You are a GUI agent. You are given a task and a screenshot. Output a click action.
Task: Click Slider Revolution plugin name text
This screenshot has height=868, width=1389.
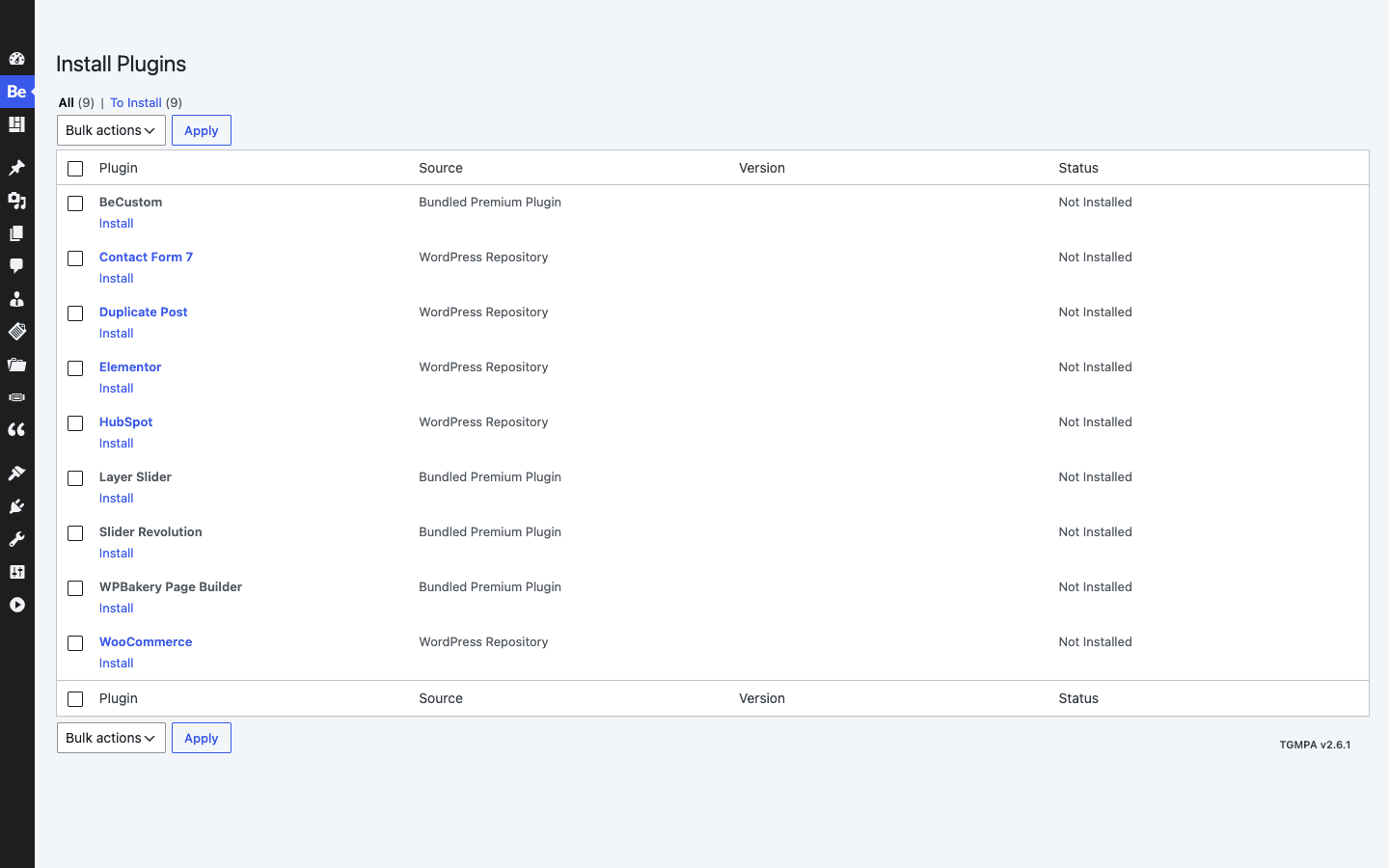[150, 531]
